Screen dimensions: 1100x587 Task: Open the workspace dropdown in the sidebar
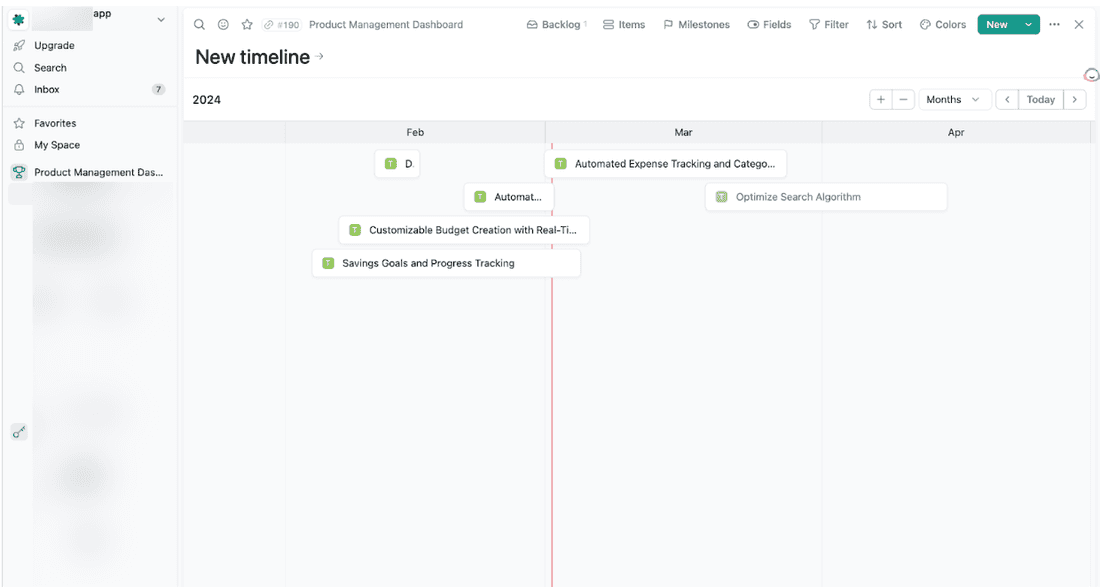click(160, 19)
